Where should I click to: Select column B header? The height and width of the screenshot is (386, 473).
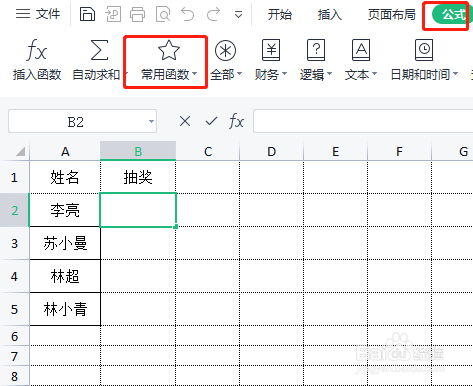tap(138, 152)
